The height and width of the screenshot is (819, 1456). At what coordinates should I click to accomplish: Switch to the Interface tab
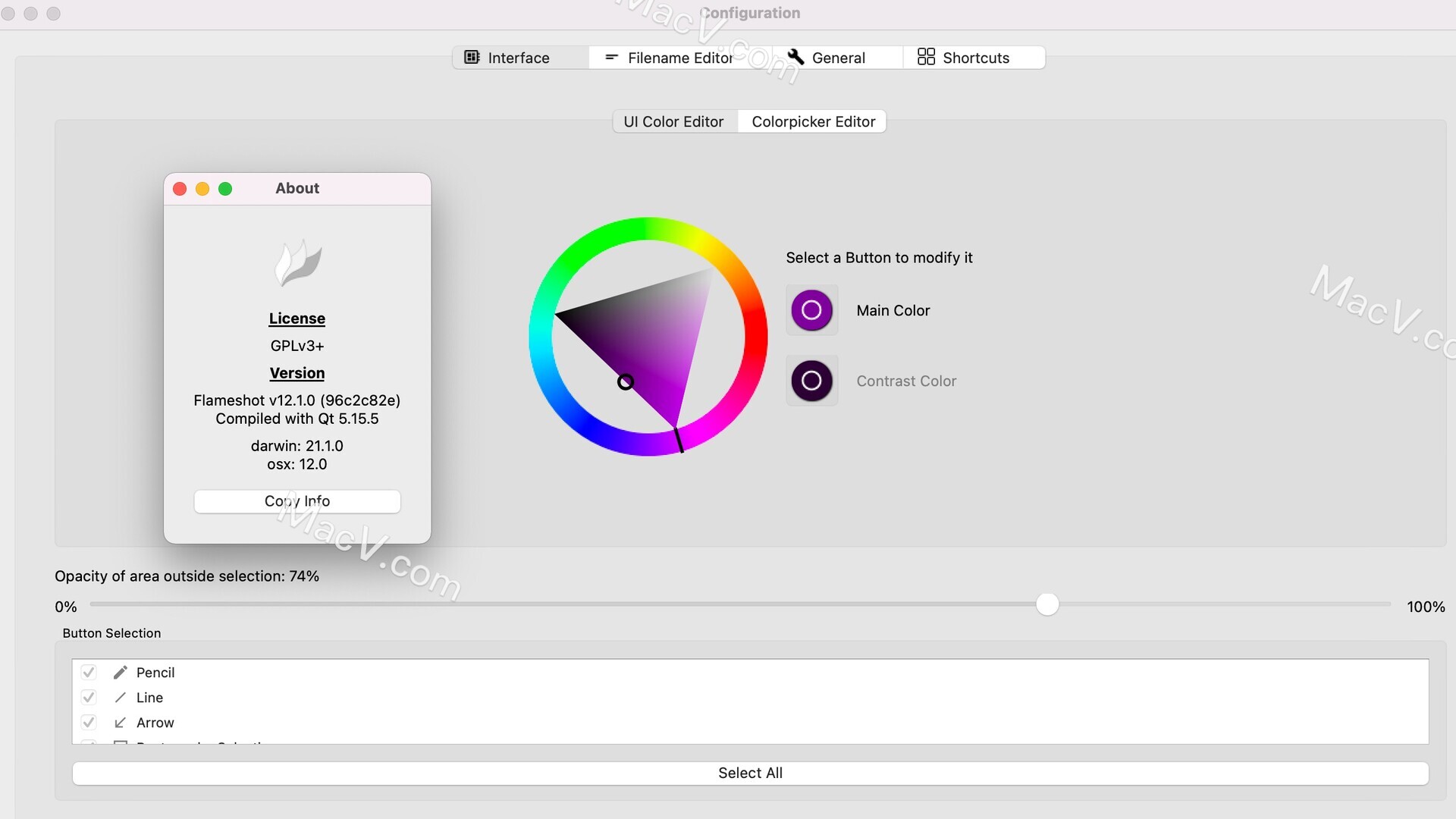[x=520, y=58]
